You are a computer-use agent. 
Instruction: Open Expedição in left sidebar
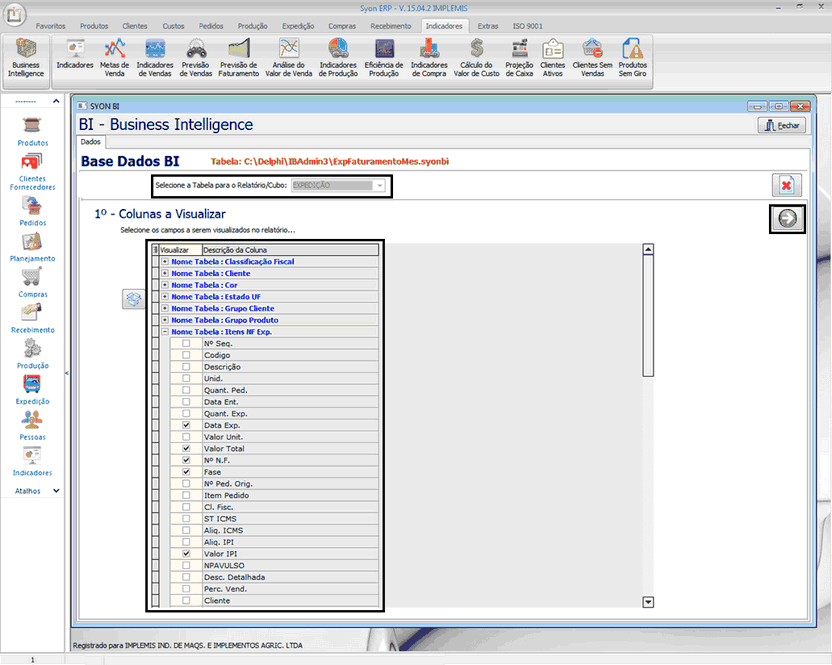(32, 388)
